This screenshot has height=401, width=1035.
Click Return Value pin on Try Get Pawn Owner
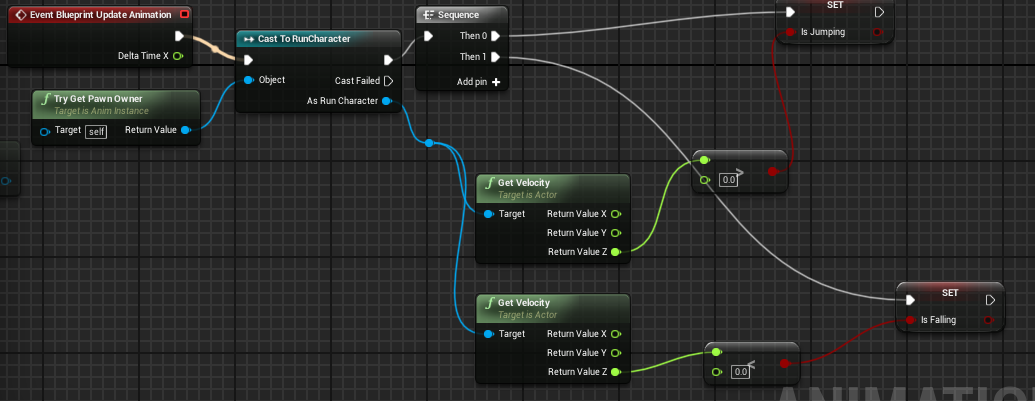pos(186,130)
